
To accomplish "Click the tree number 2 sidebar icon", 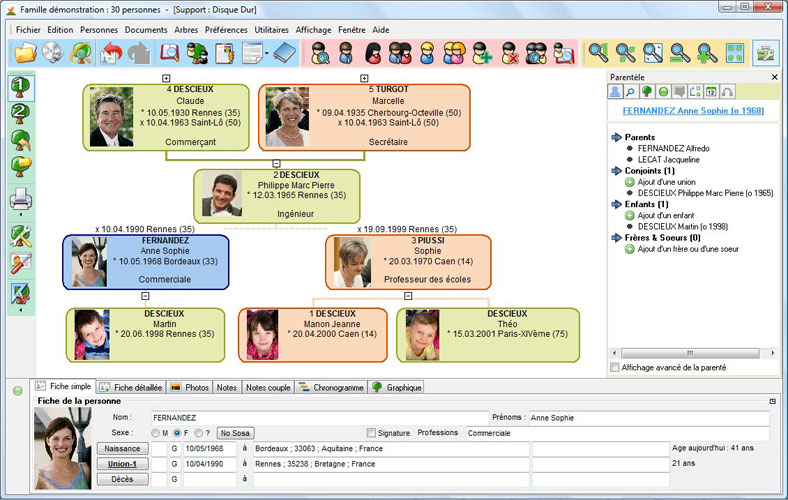I will 21,114.
